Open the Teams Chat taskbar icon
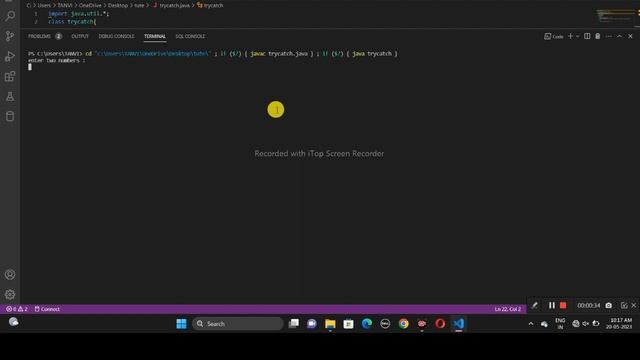 tap(312, 324)
